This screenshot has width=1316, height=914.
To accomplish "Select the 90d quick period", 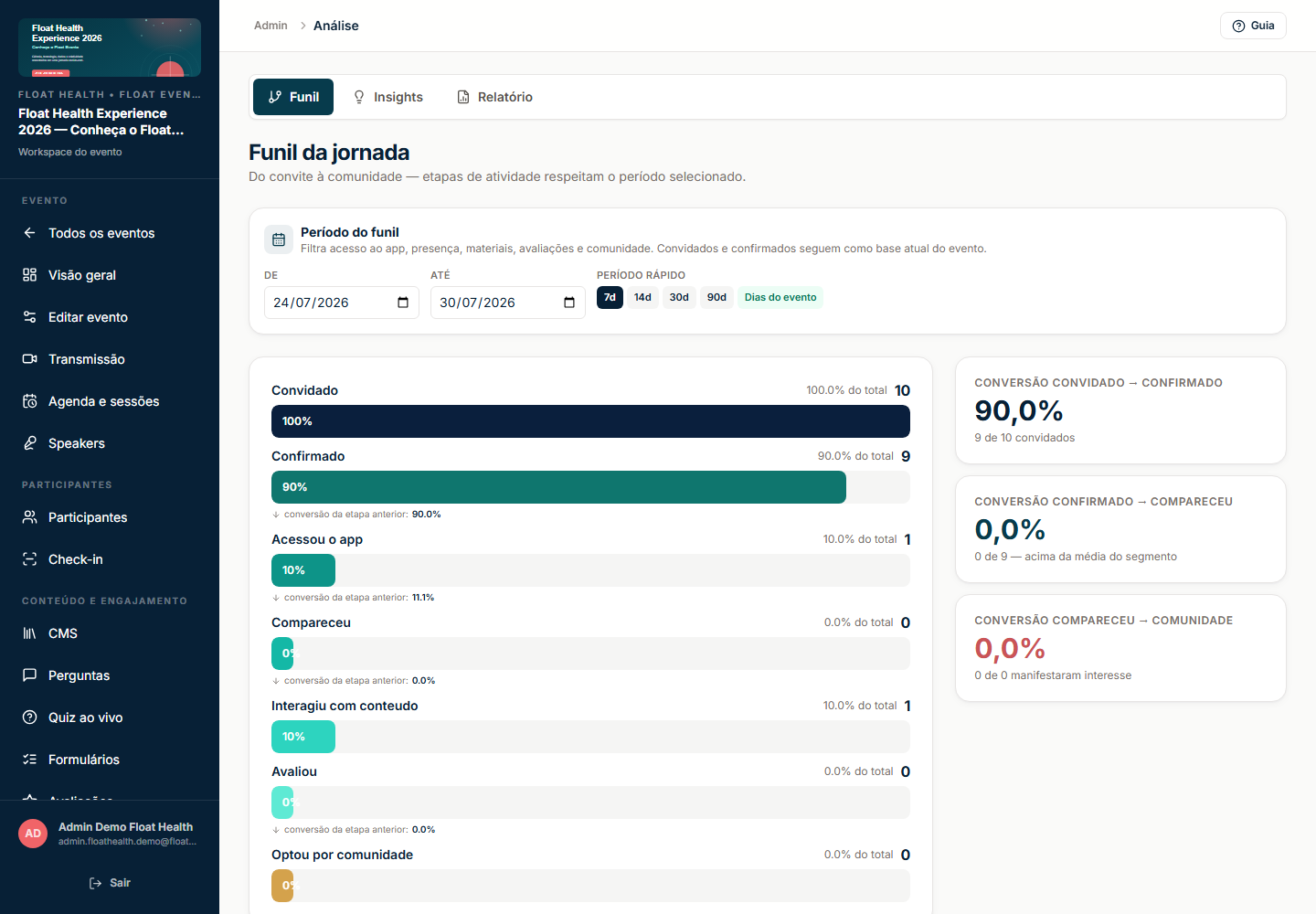I will 717,297.
